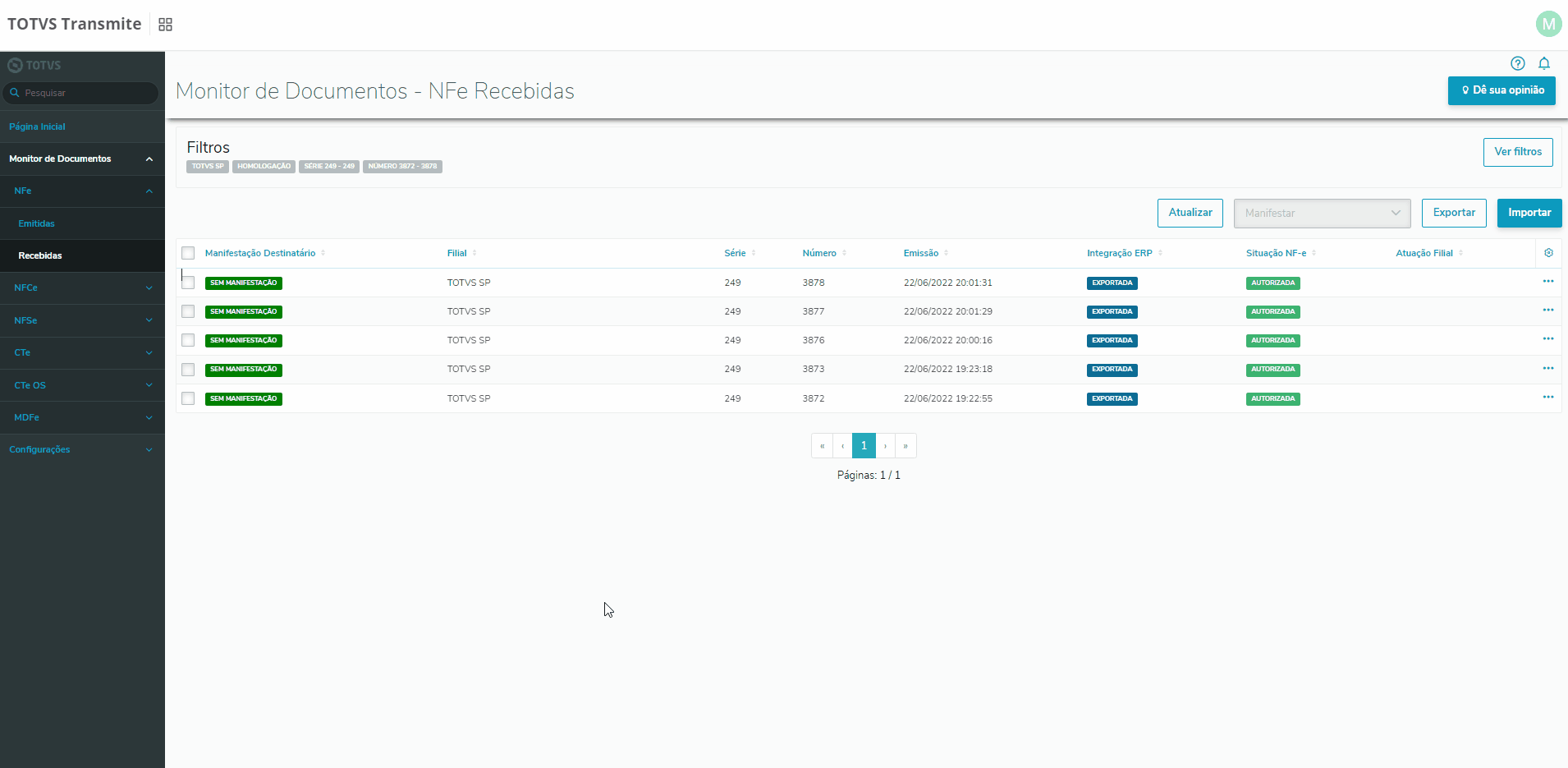Click the SÉRIE 249 - 249 filter tag
Viewport: 1568px width, 768px height.
point(329,167)
